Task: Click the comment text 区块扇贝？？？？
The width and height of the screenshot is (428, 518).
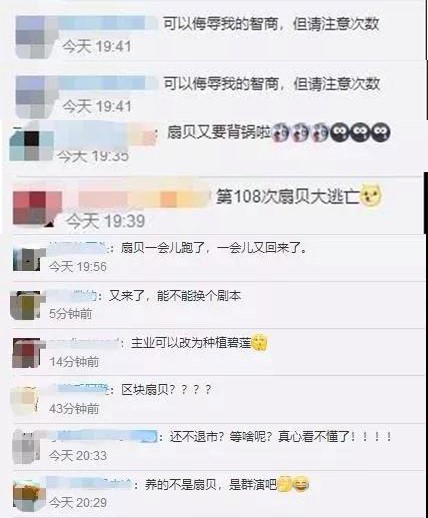Action: point(166,389)
